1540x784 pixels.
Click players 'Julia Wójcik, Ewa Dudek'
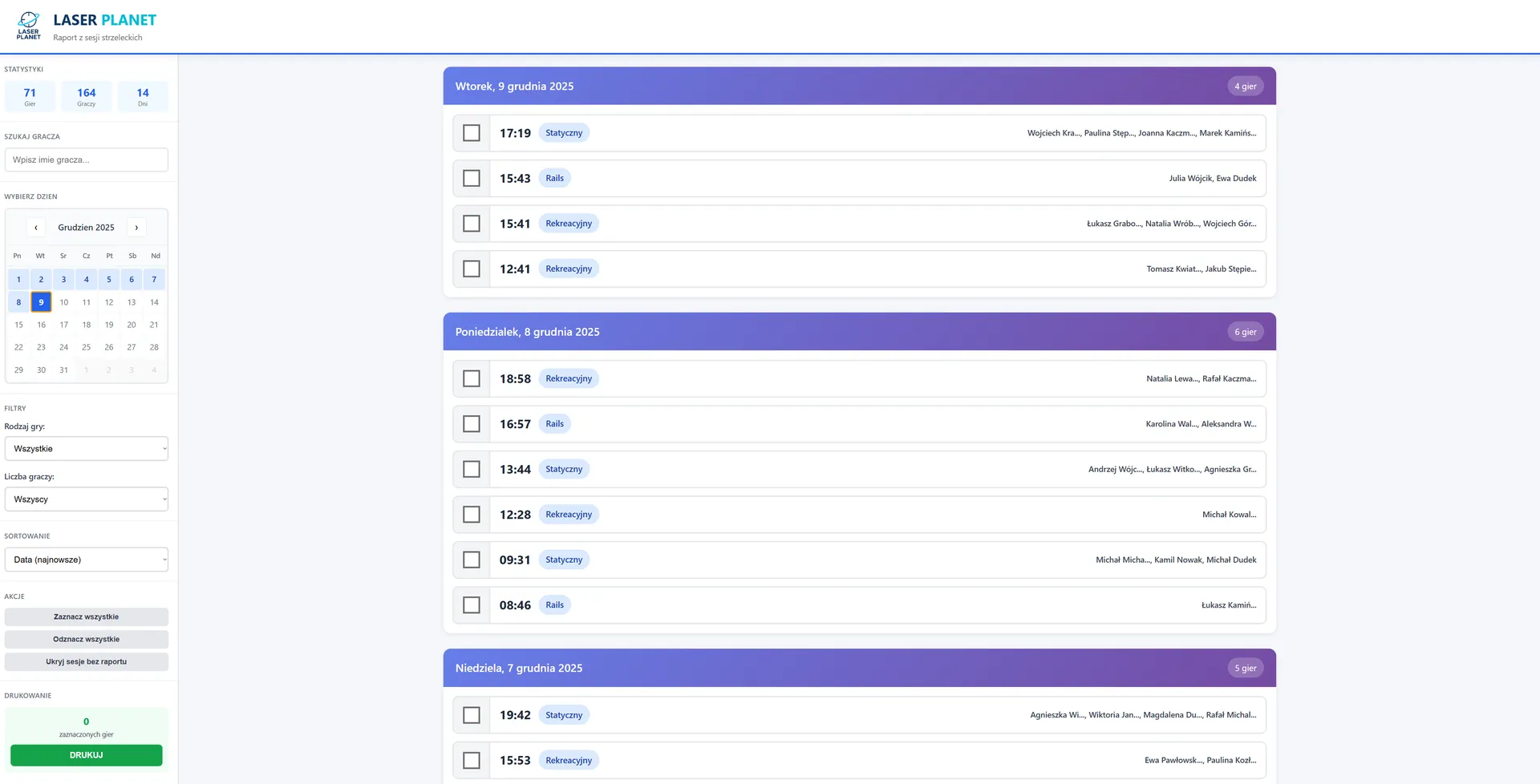coord(1213,178)
